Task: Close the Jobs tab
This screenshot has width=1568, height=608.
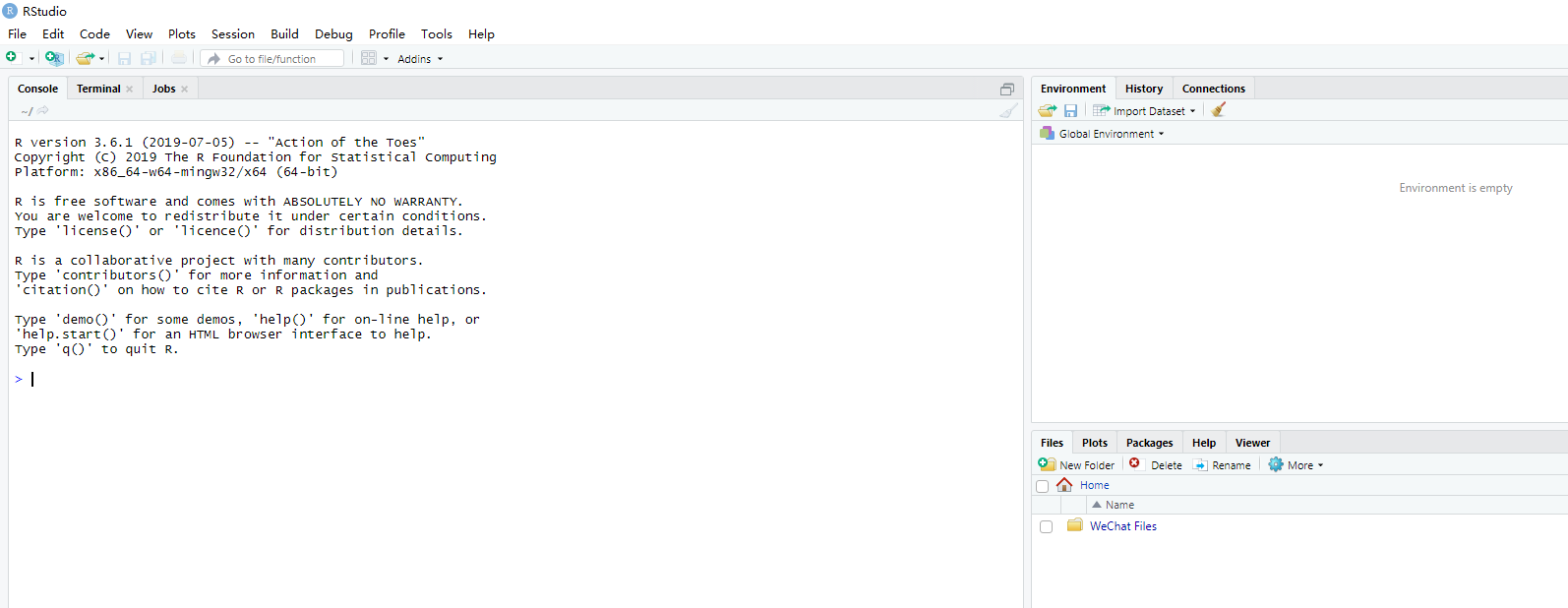Action: click(184, 90)
